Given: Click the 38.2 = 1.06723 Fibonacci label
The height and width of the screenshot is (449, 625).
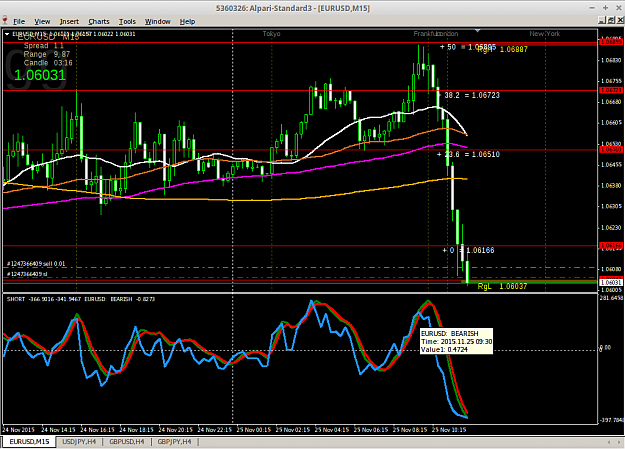Looking at the screenshot, I should point(470,95).
